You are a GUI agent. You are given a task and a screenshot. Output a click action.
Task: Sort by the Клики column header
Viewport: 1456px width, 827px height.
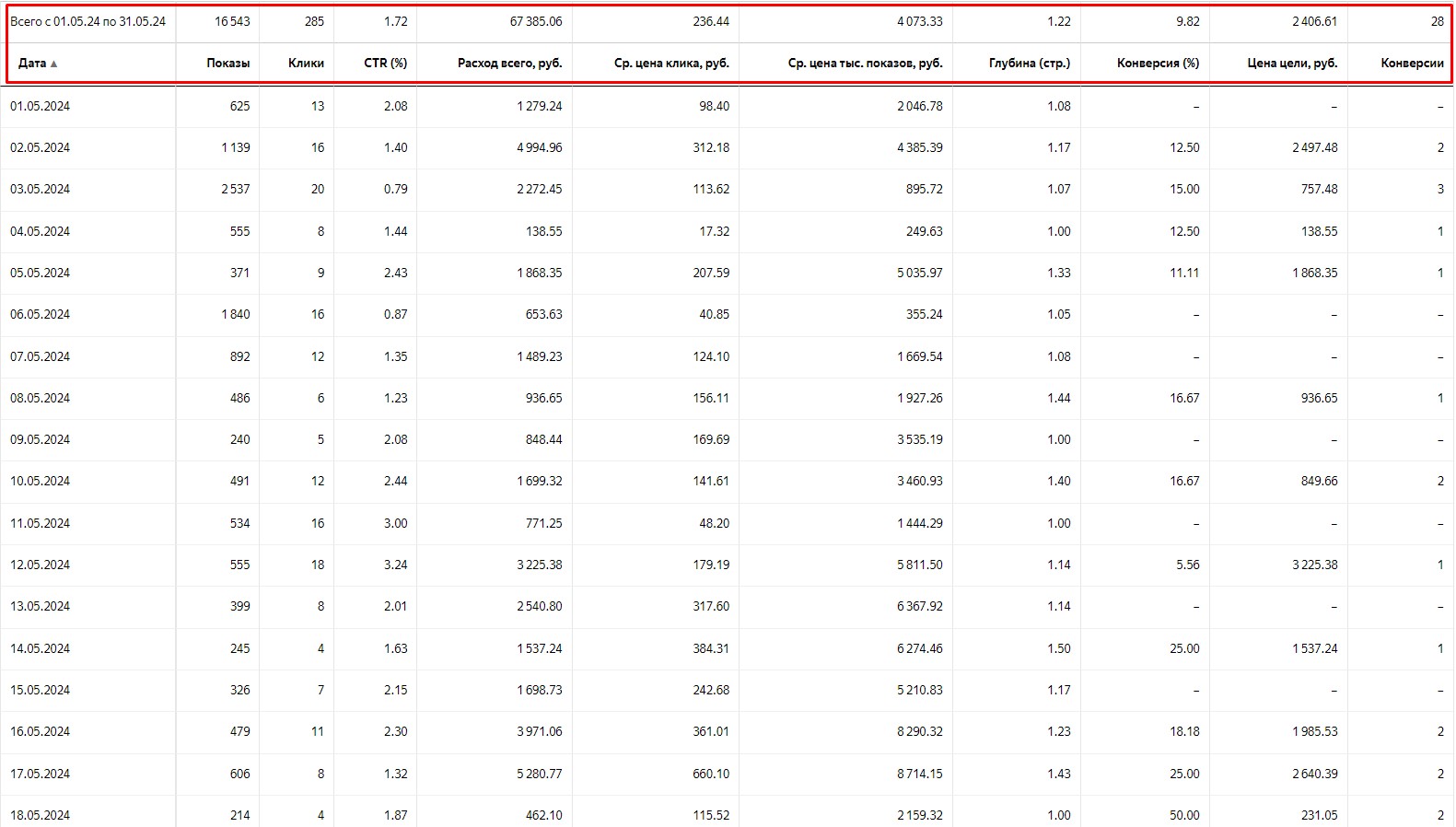[x=306, y=64]
